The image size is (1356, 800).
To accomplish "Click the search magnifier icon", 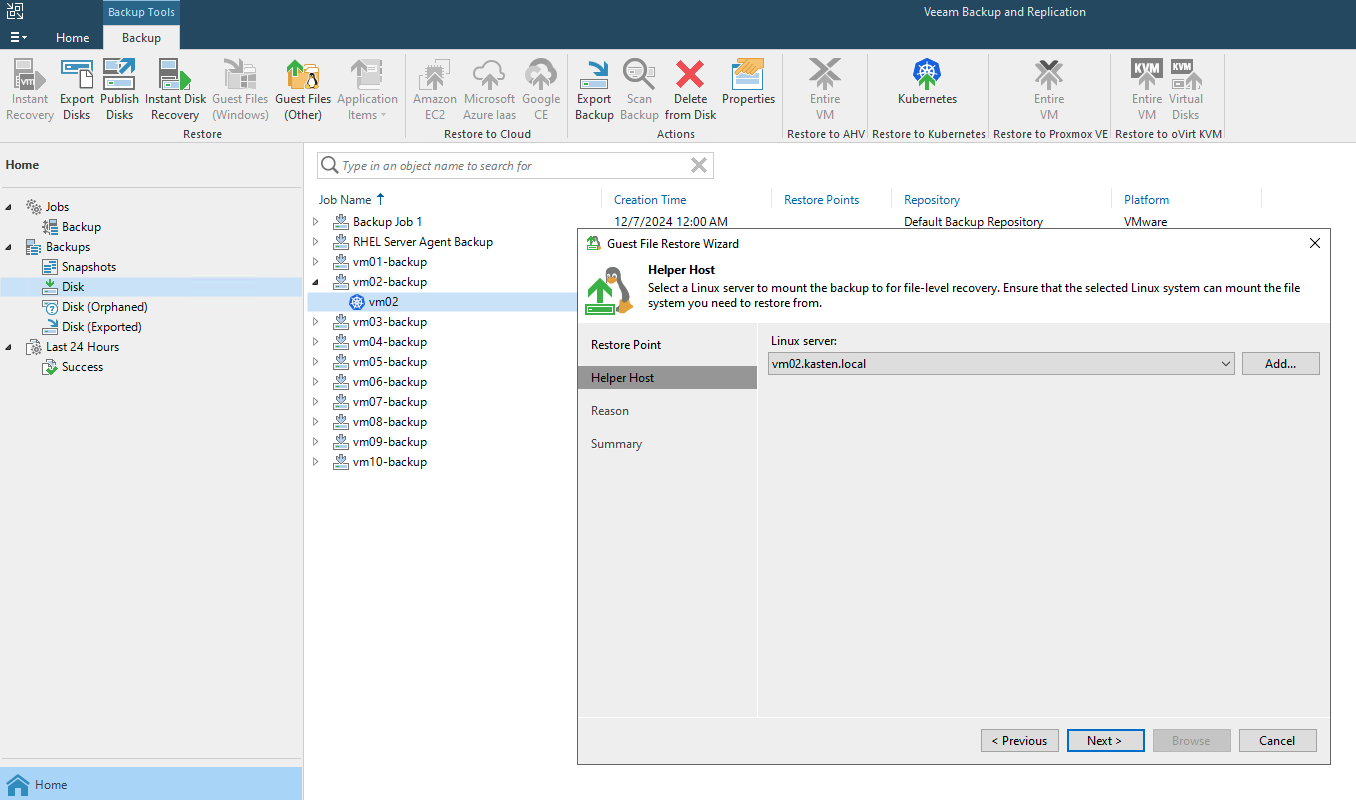I will click(x=330, y=165).
